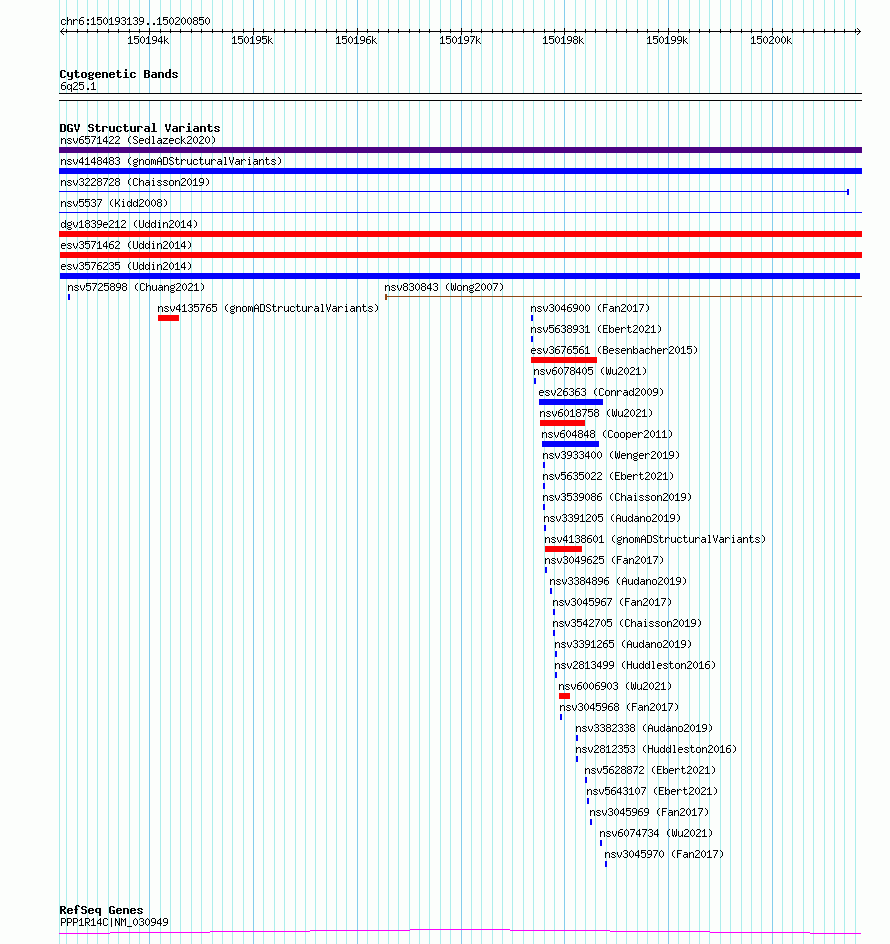
Task: Select the esv3576235 (Uddin2014) label
Action: tap(126, 267)
